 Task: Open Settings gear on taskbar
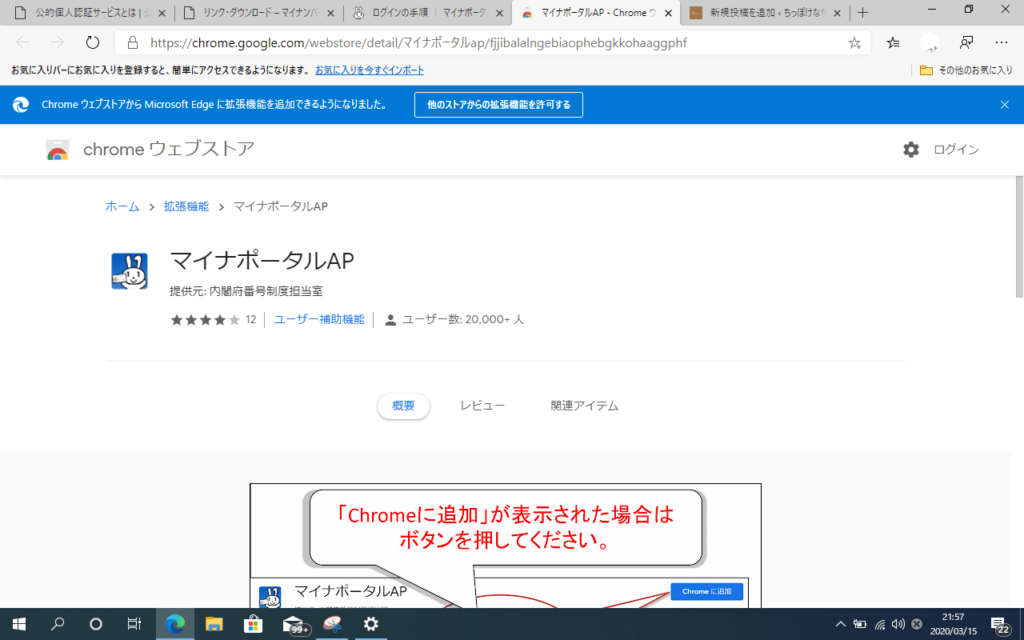(x=371, y=624)
